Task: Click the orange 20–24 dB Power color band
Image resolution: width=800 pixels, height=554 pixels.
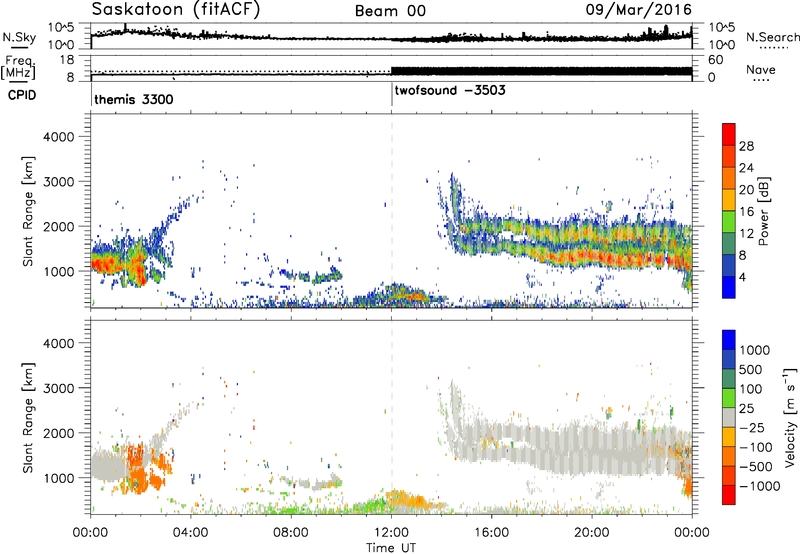Action: pos(729,178)
